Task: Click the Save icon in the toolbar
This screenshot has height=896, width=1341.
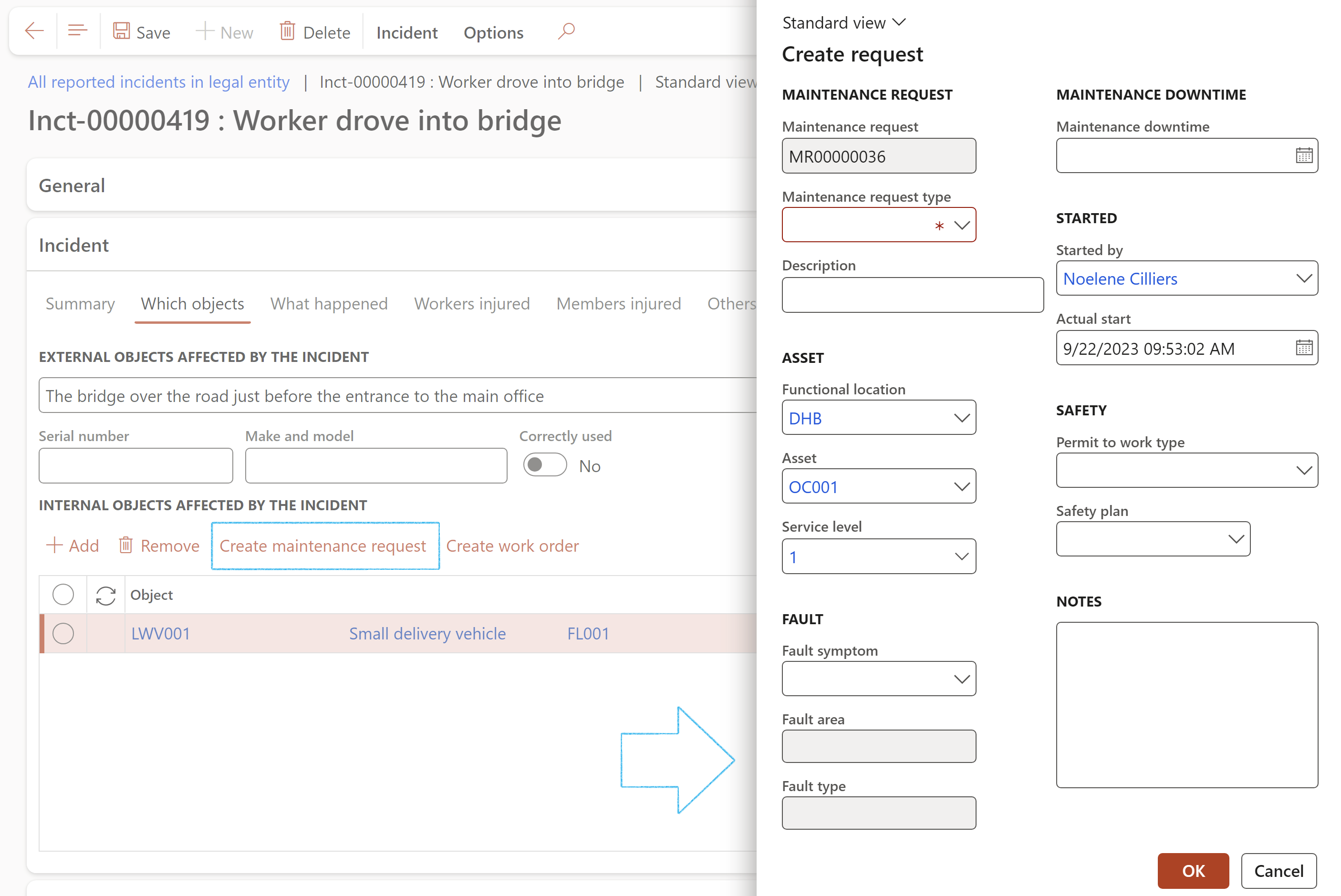Action: point(121,30)
